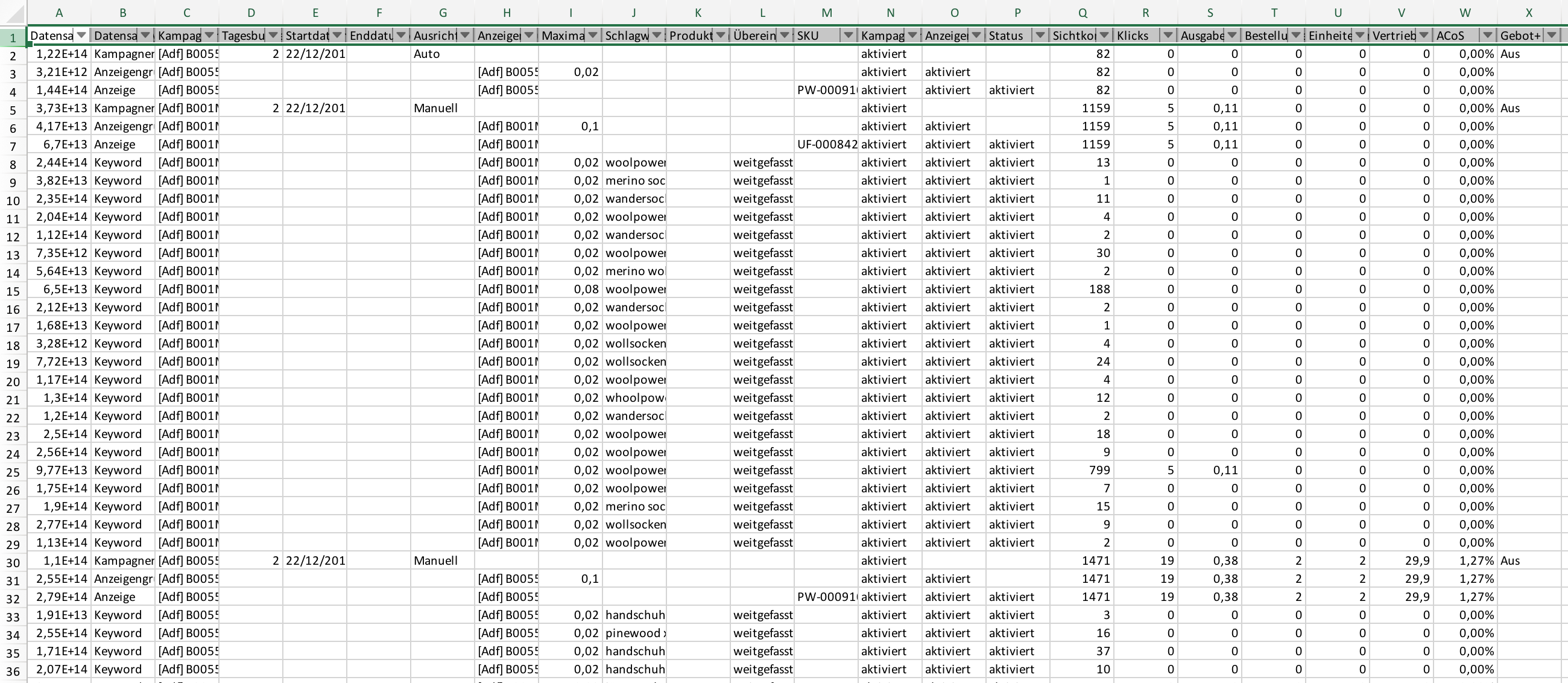Open ACoS column filter dropdown
The image size is (1568, 683).
[1487, 36]
